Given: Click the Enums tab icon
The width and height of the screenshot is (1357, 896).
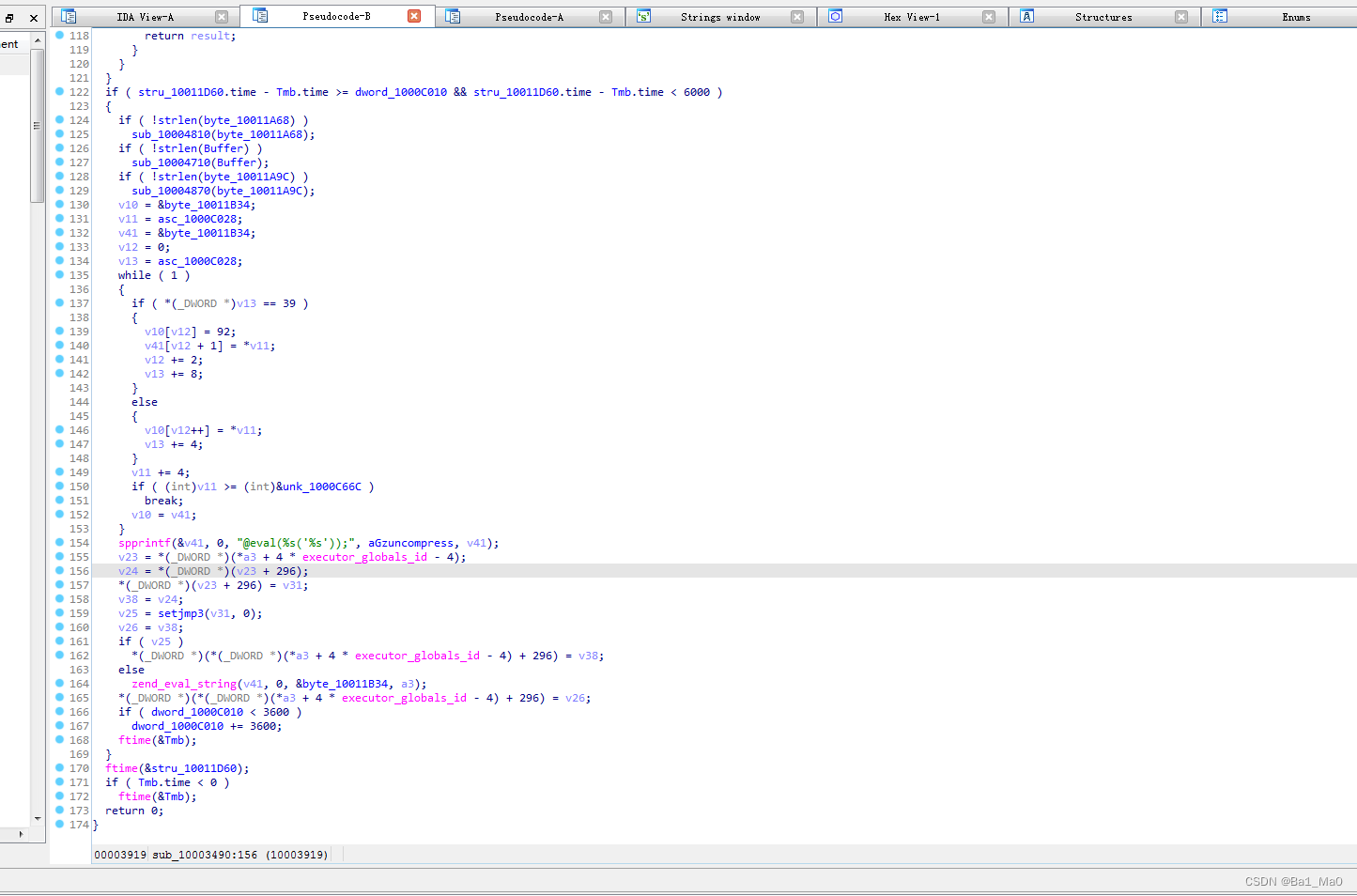Looking at the screenshot, I should (1219, 17).
